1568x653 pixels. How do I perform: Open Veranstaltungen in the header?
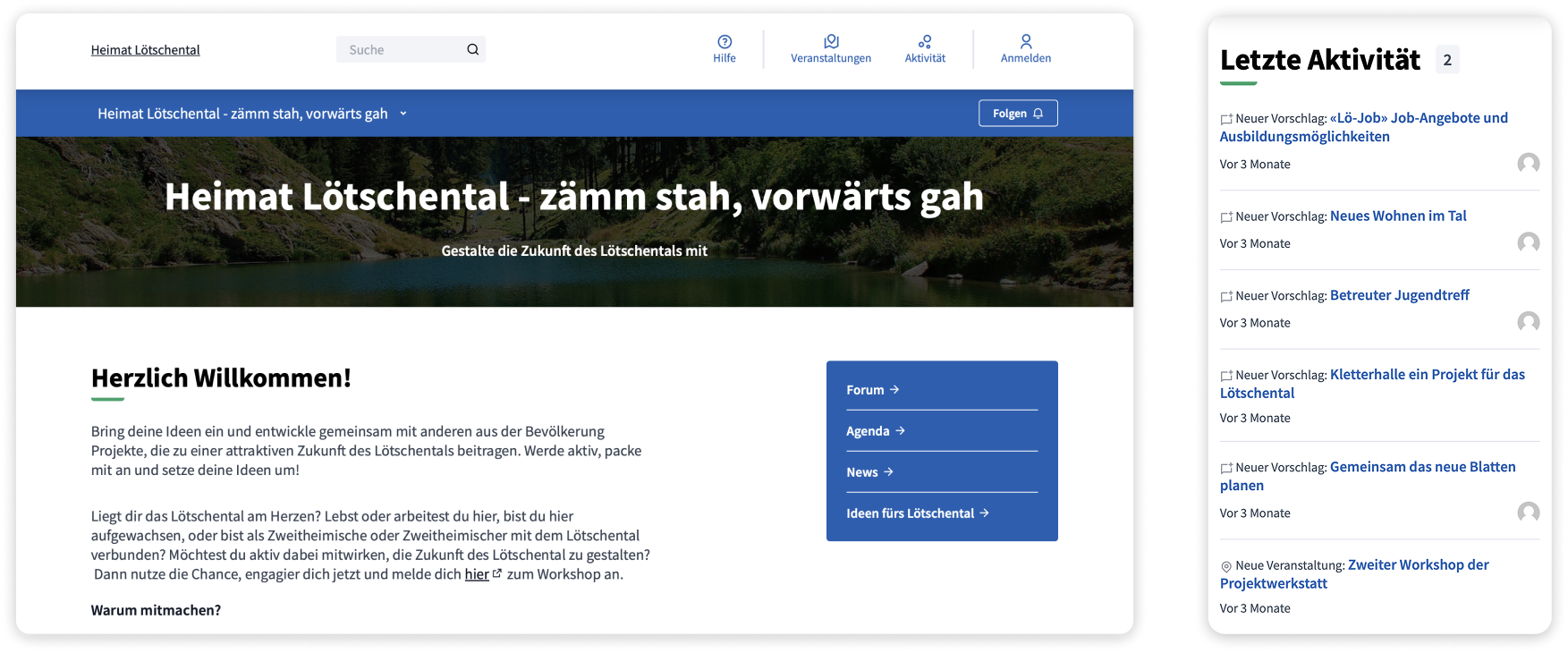[x=831, y=49]
